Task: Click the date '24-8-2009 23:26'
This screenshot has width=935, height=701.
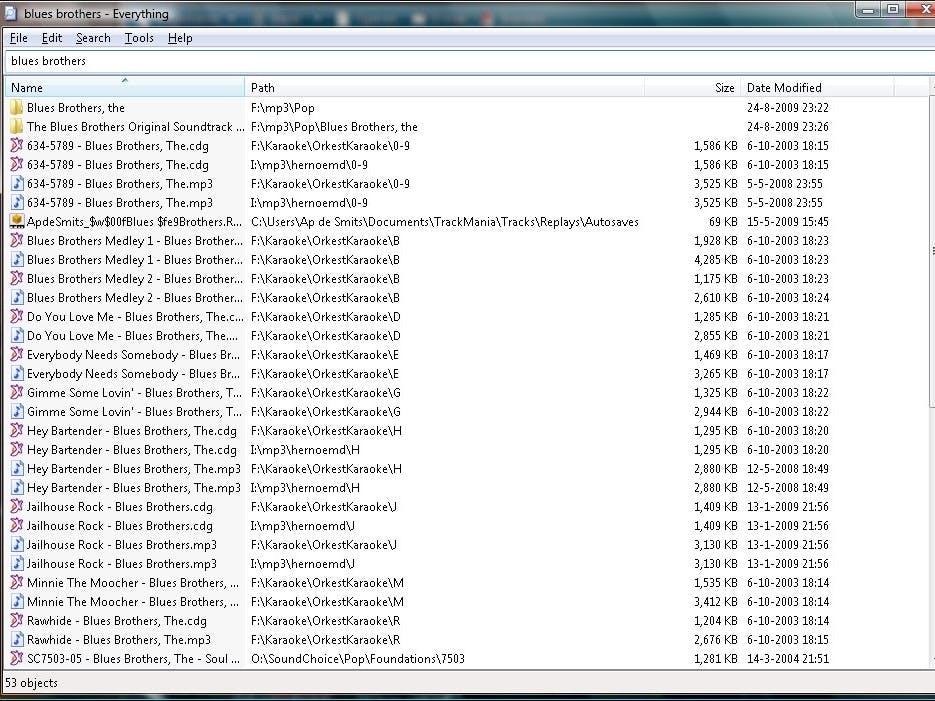Action: point(788,127)
